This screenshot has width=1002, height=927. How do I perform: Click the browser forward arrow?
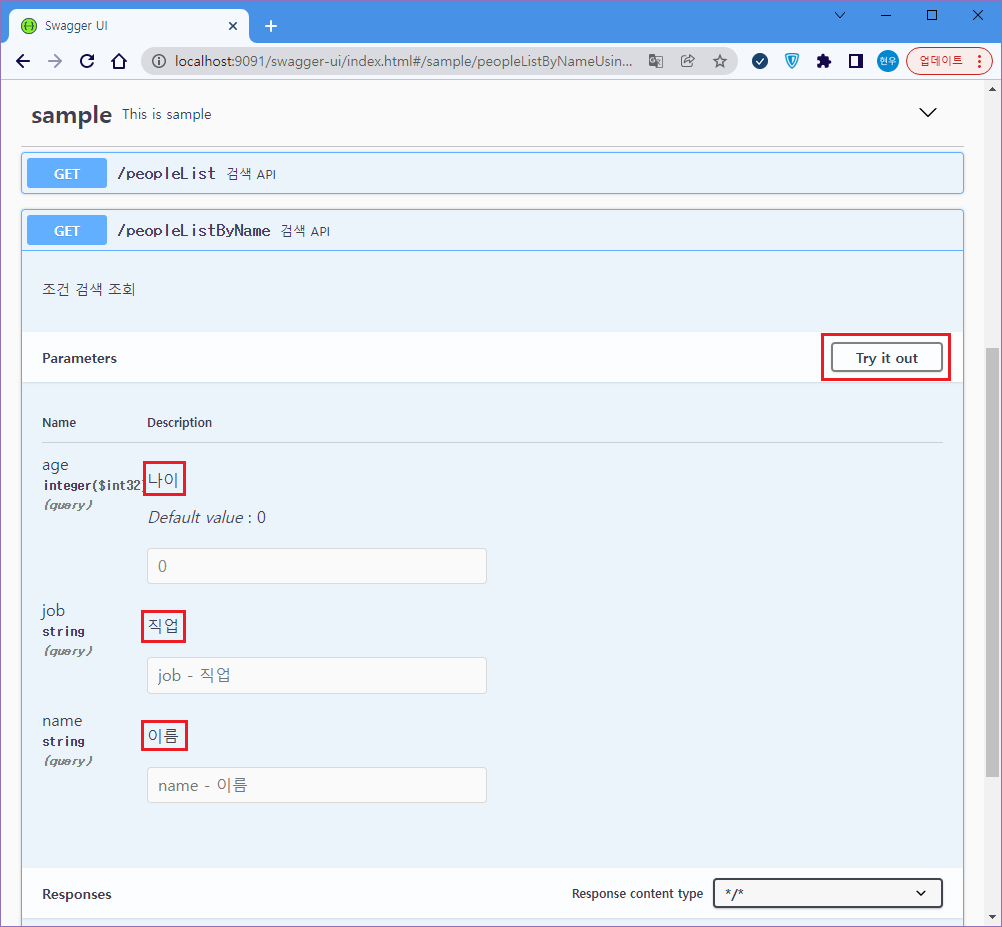coord(55,61)
